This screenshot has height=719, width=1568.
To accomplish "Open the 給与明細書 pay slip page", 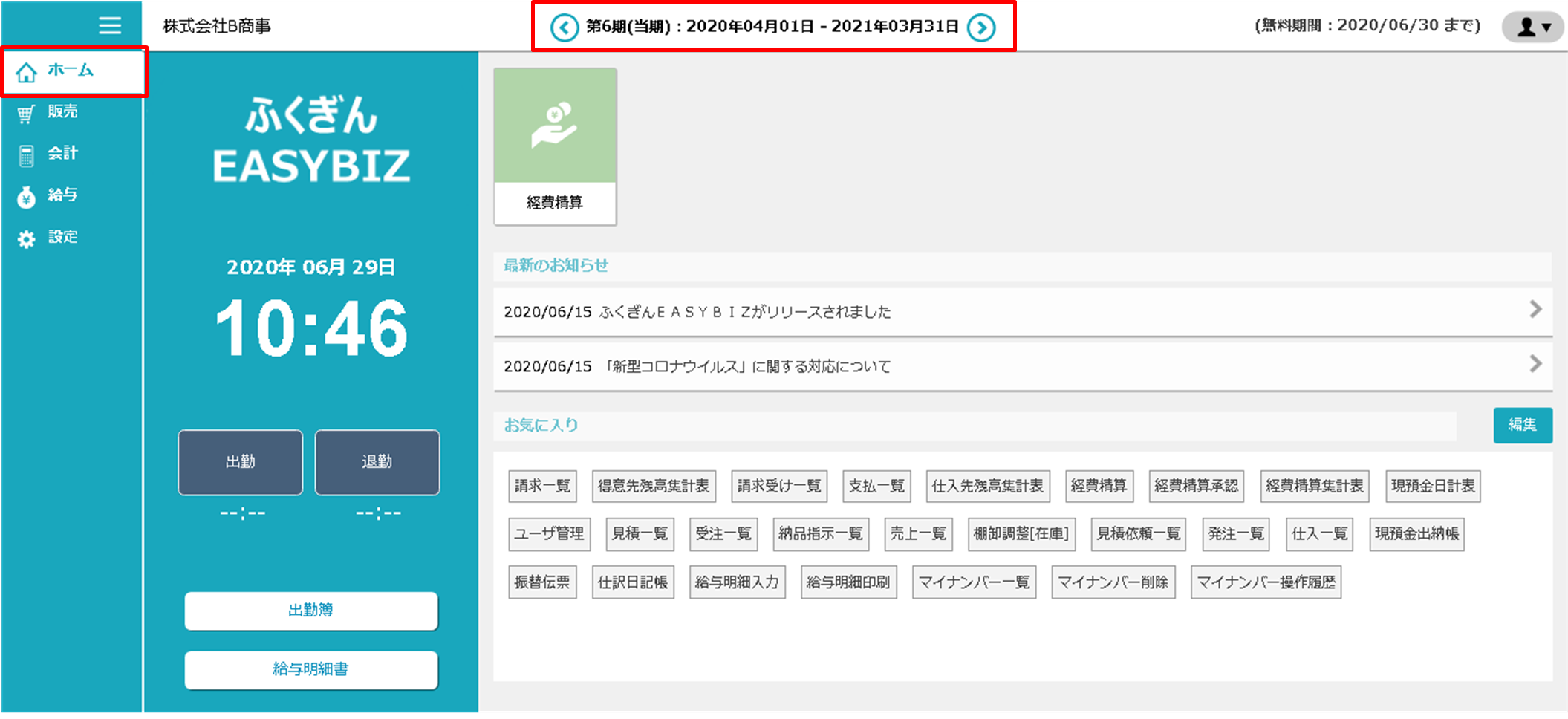I will click(310, 669).
